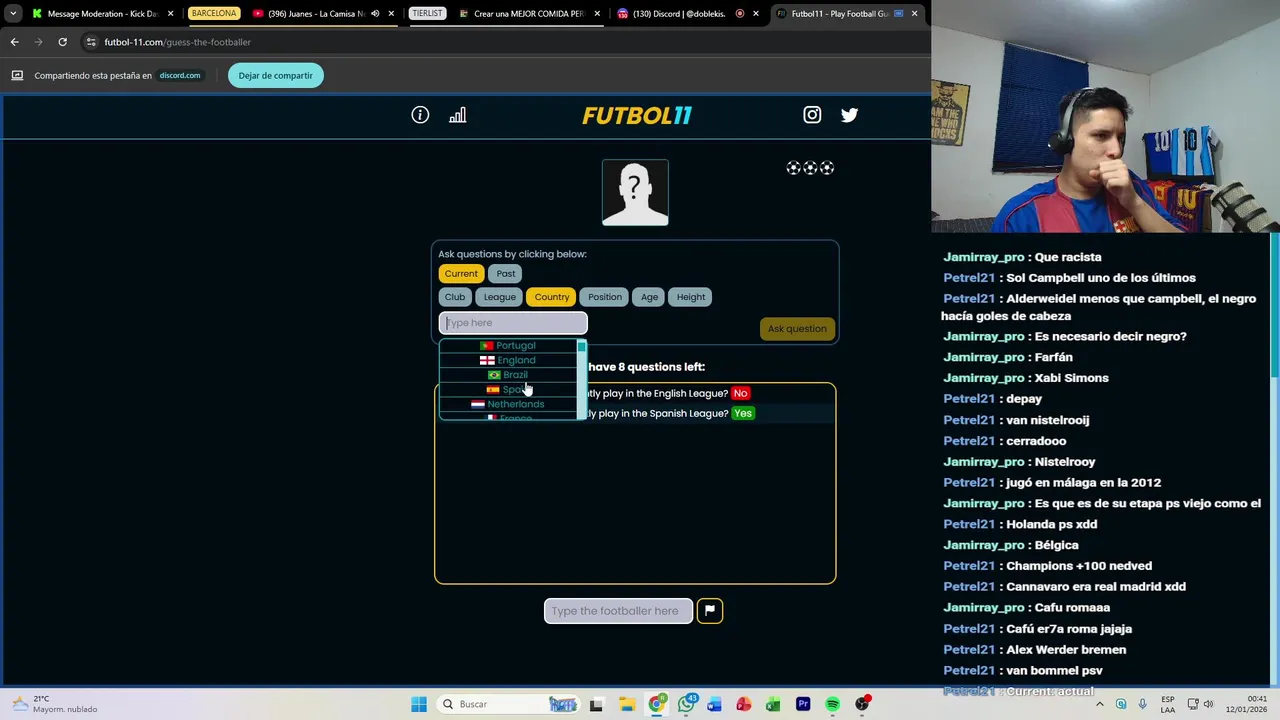Visit the Futbol11 Twitter page
Viewport: 1280px width, 720px height.
[x=849, y=115]
